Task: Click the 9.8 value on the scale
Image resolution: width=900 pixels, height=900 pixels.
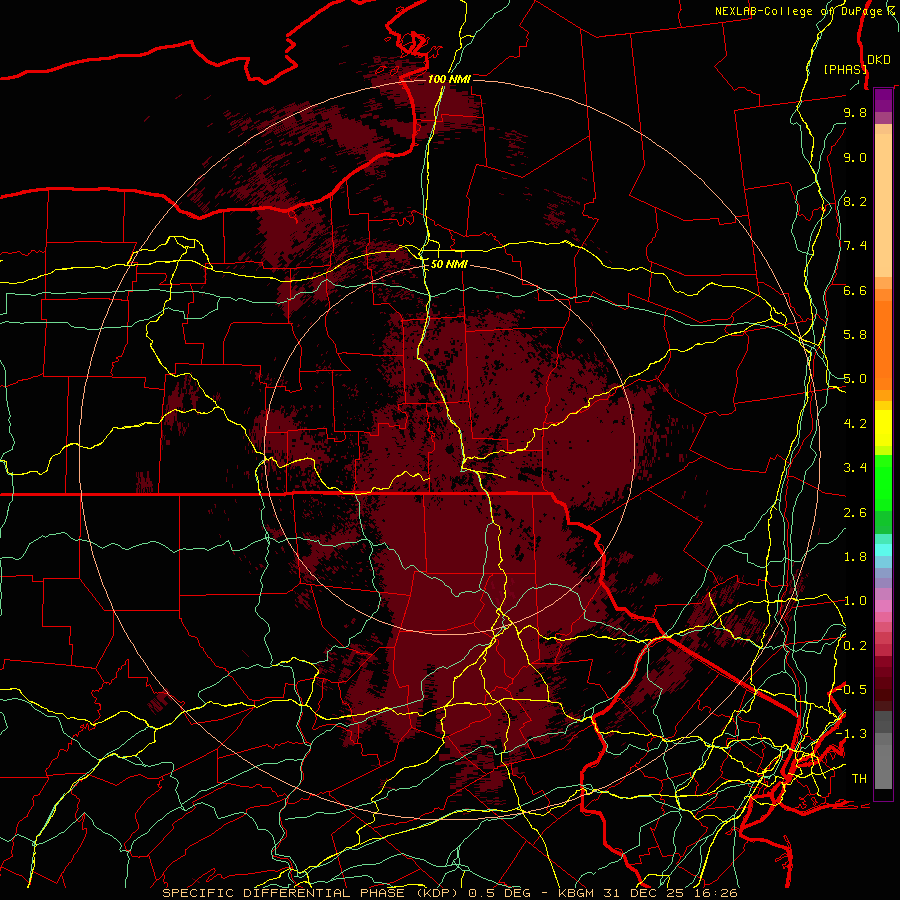Action: 855,112
